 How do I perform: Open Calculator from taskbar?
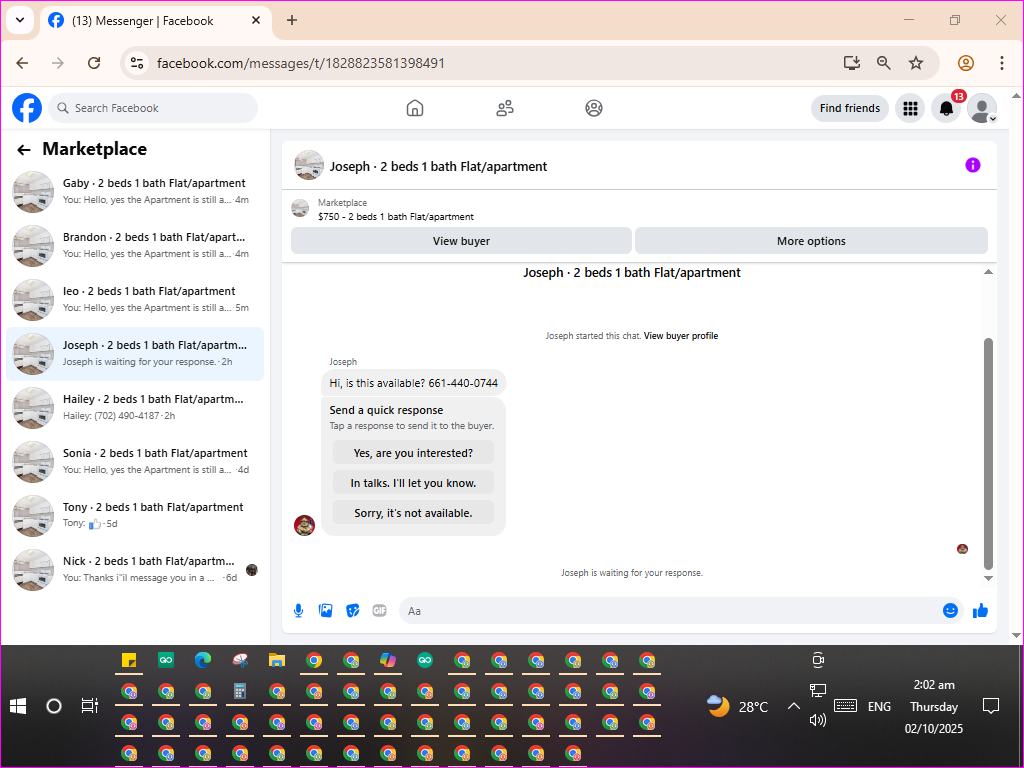240,691
